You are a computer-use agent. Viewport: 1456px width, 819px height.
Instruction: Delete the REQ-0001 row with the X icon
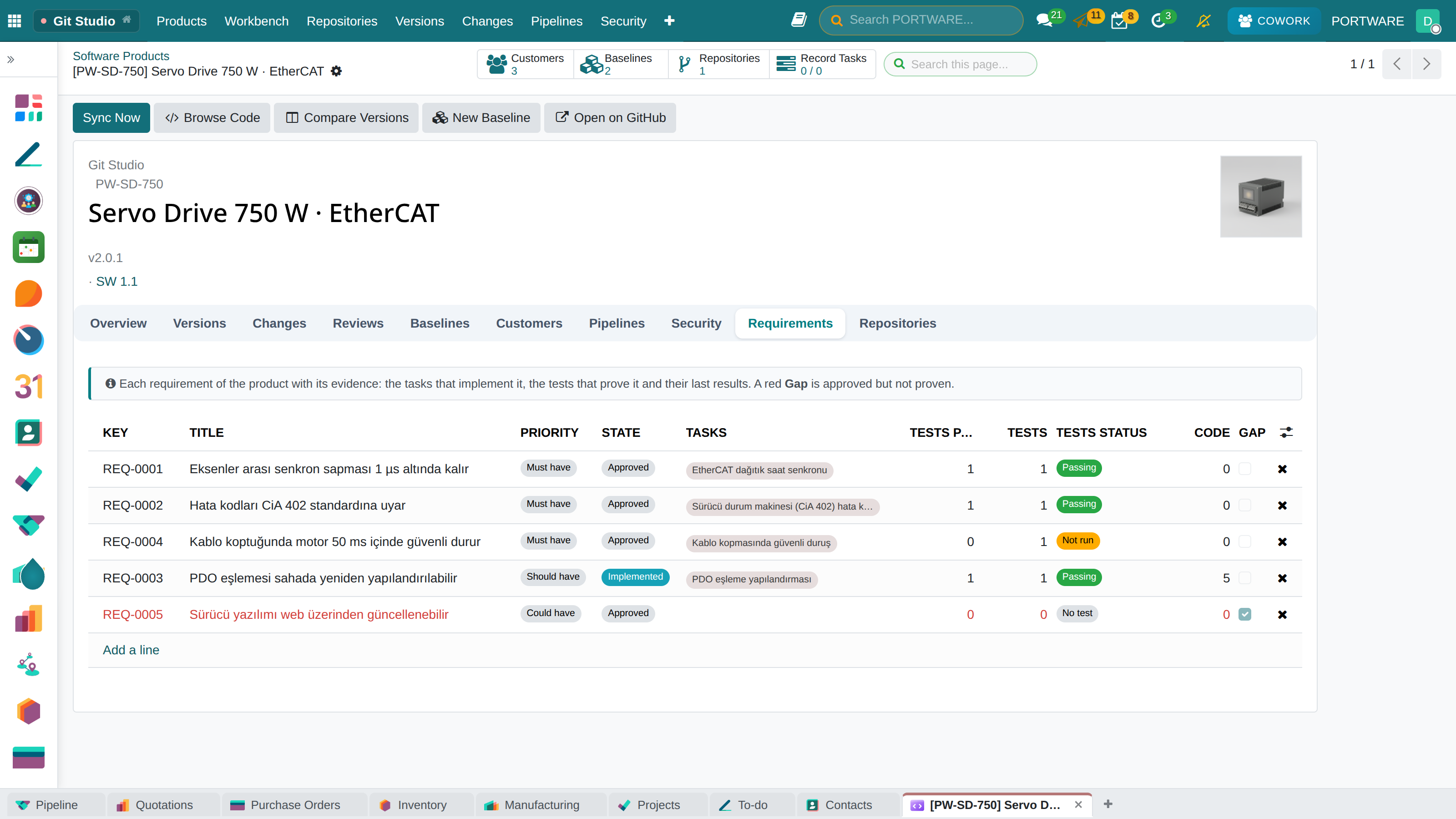1282,469
